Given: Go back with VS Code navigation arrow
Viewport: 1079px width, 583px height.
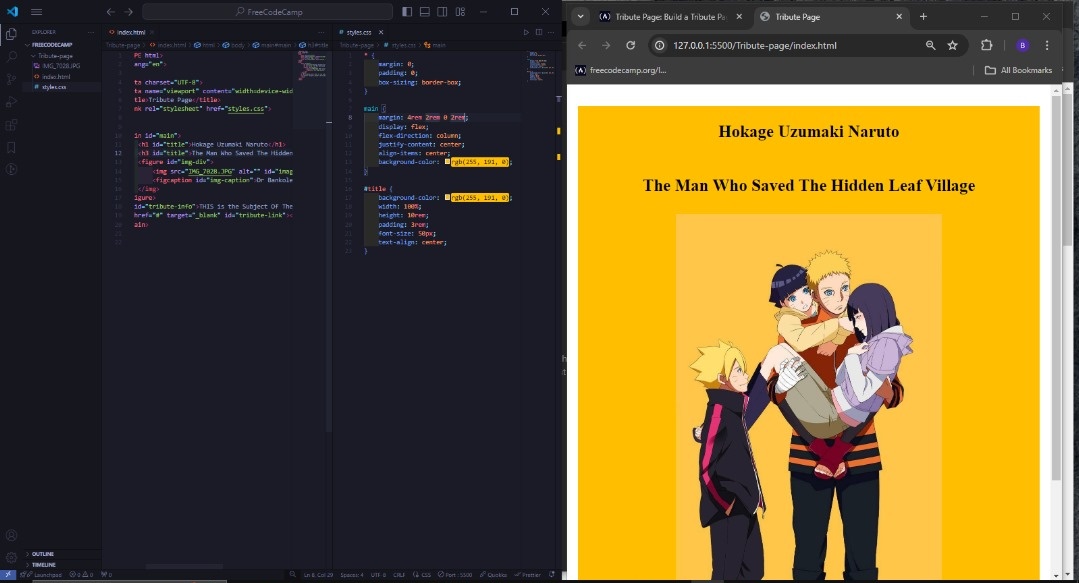Looking at the screenshot, I should [111, 12].
